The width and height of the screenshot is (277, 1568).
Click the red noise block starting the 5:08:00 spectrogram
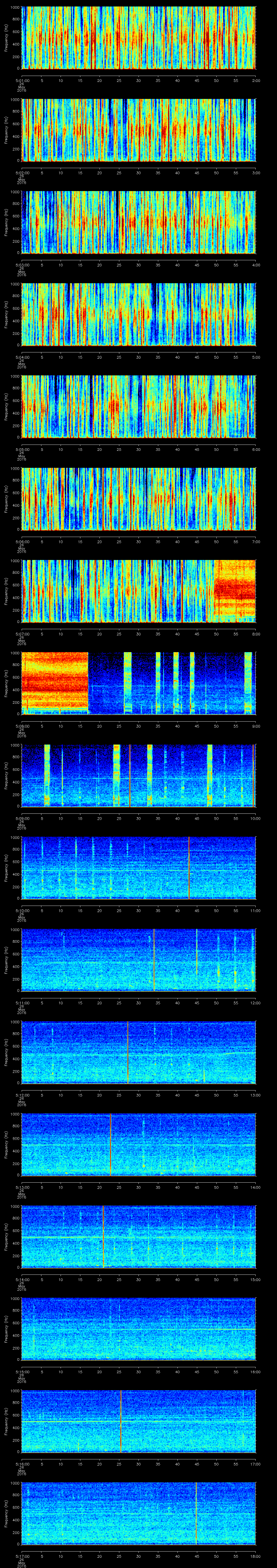click(55, 683)
